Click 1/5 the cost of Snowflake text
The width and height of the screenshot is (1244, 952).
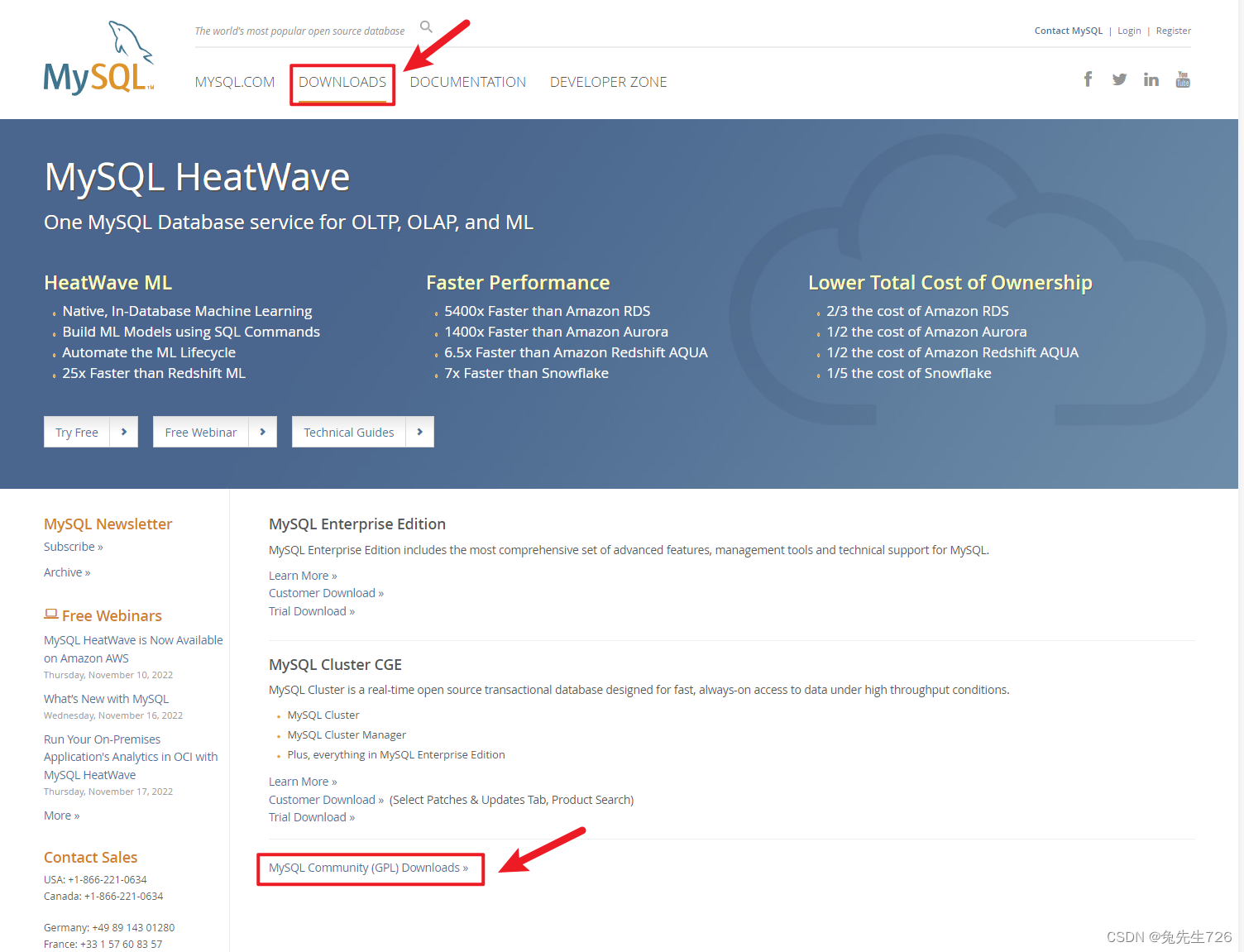pos(909,373)
